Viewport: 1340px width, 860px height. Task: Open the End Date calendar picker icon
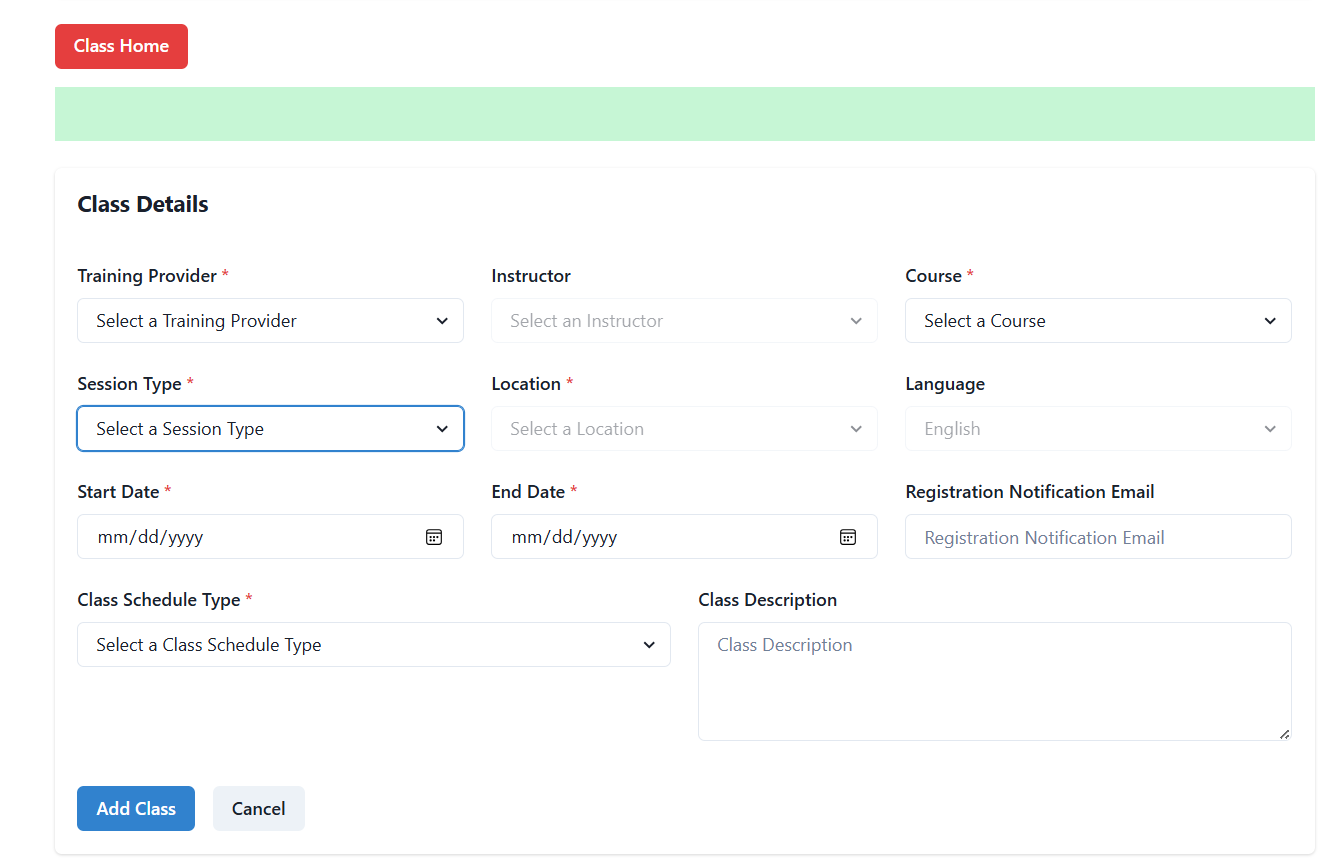pyautogui.click(x=848, y=537)
